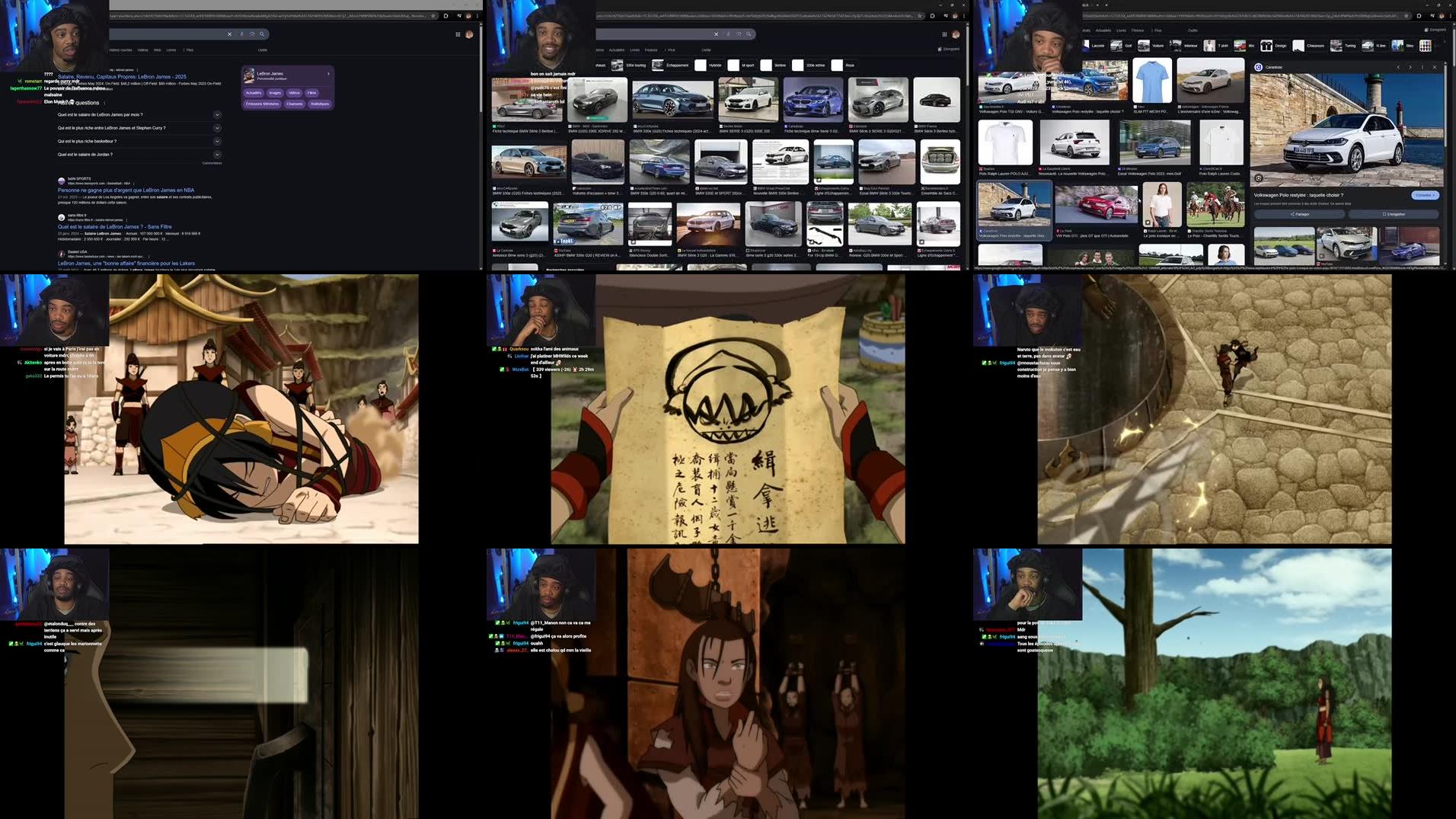This screenshot has width=1456, height=819.
Task: Open polo horse match image thumbnail
Action: [1215, 205]
